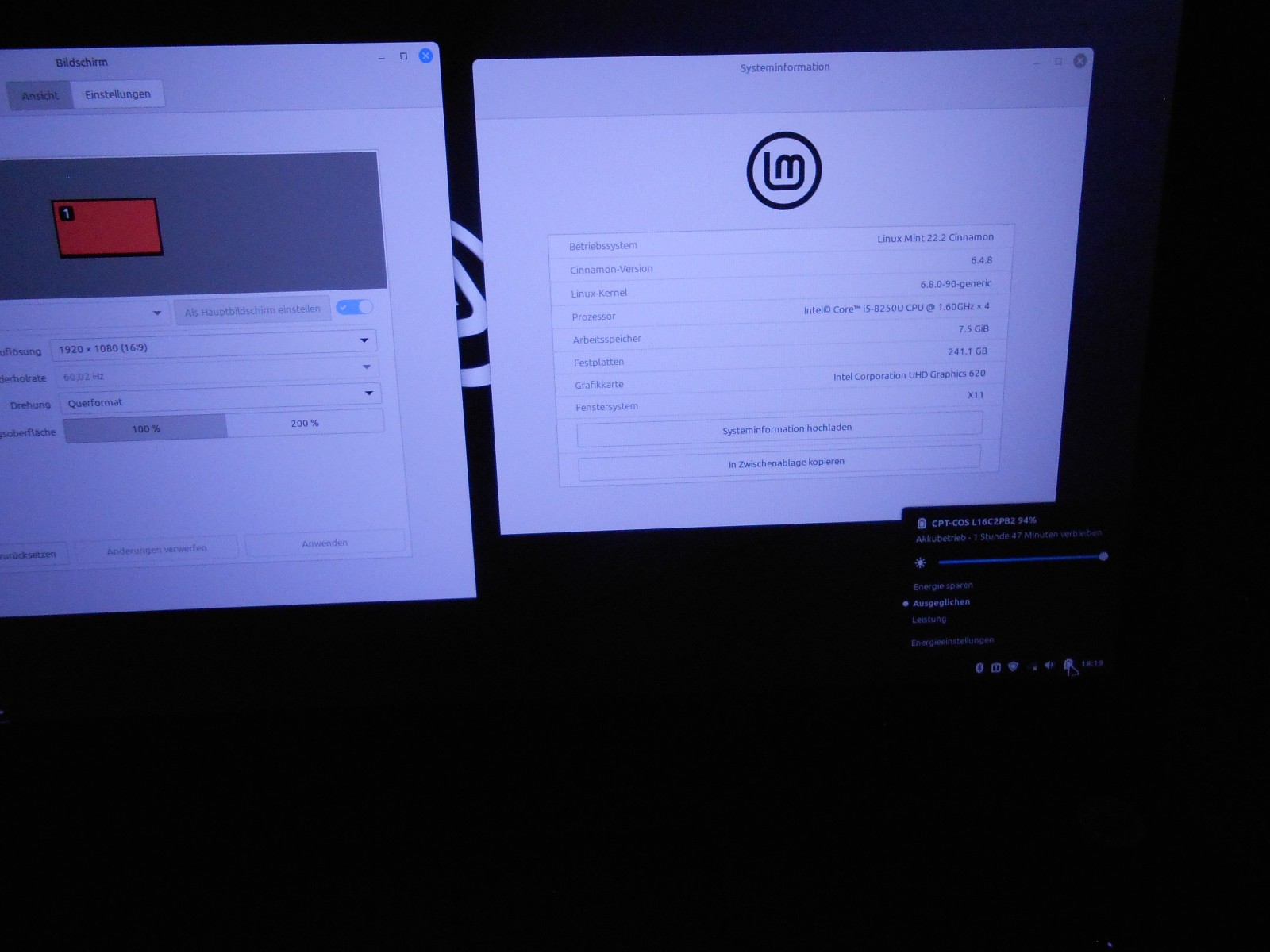Click the battery icon next to CPT-COS L16C2PB2
Image resolution: width=1270 pixels, height=952 pixels.
tap(922, 524)
